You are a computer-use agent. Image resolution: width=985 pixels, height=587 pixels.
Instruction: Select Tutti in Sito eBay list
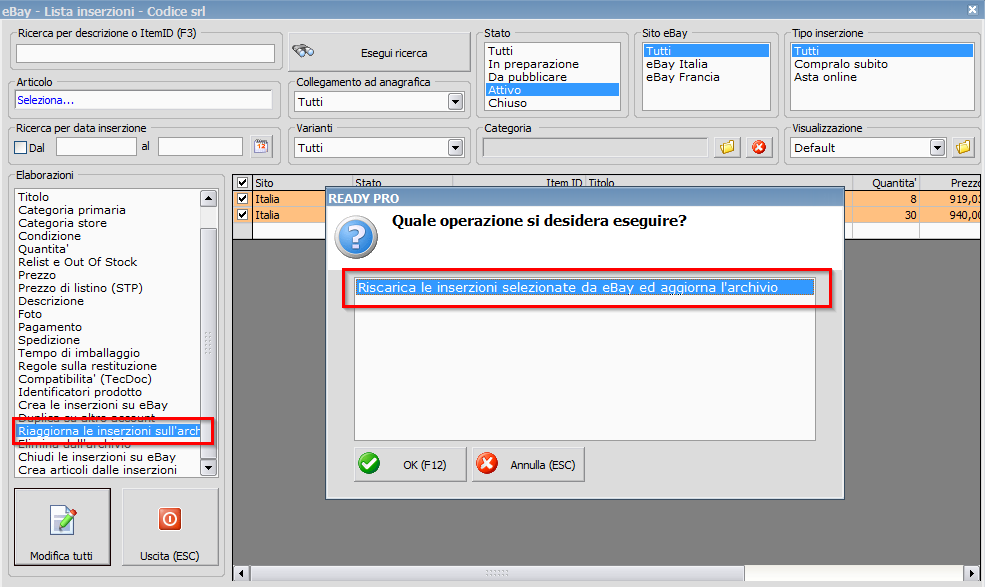point(706,51)
